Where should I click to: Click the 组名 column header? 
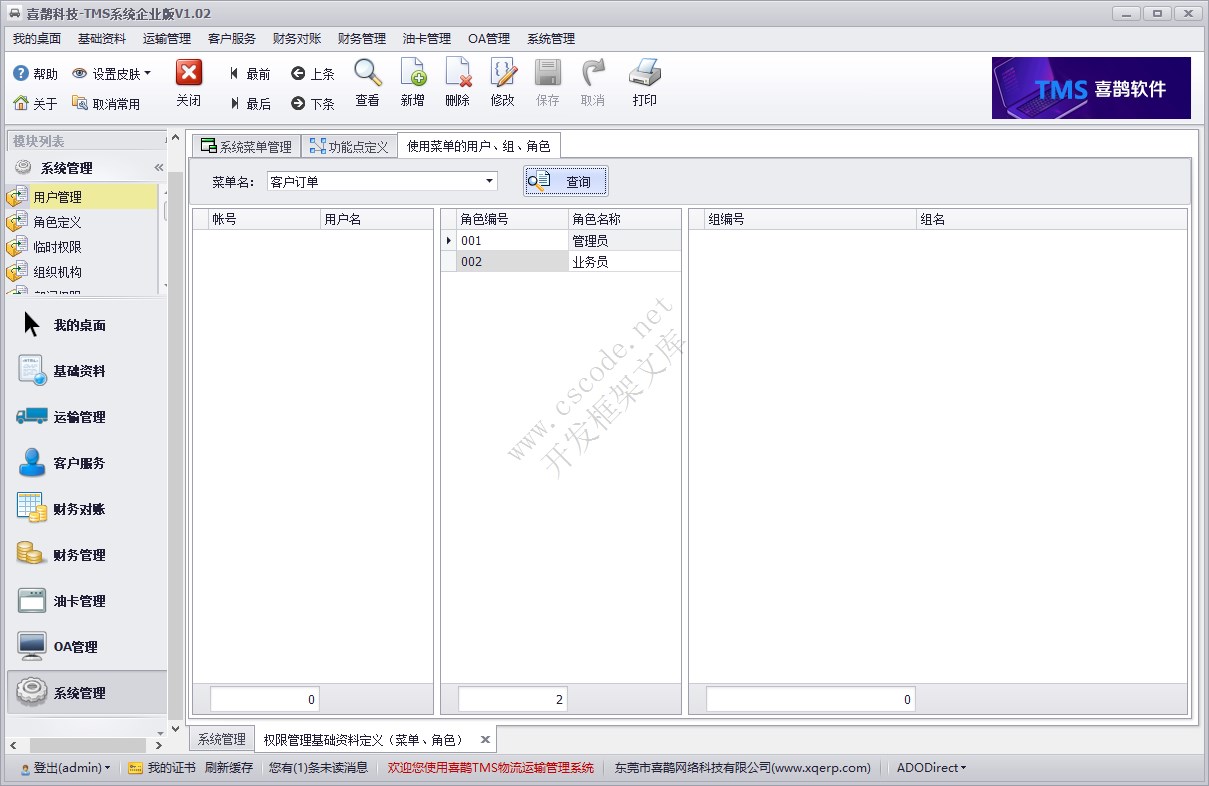[1052, 219]
